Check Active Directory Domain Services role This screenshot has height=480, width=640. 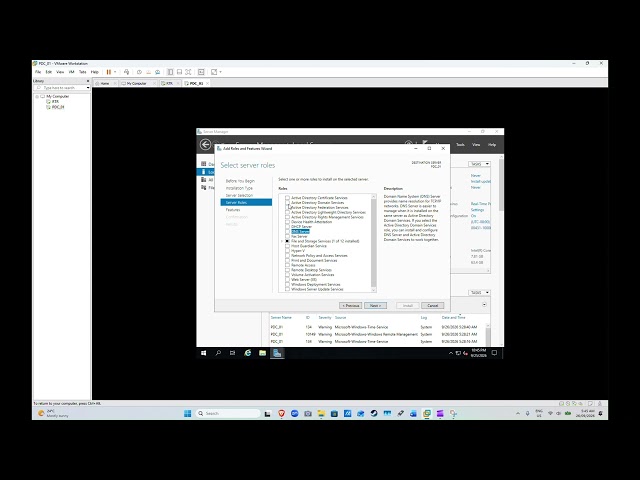pyautogui.click(x=287, y=202)
